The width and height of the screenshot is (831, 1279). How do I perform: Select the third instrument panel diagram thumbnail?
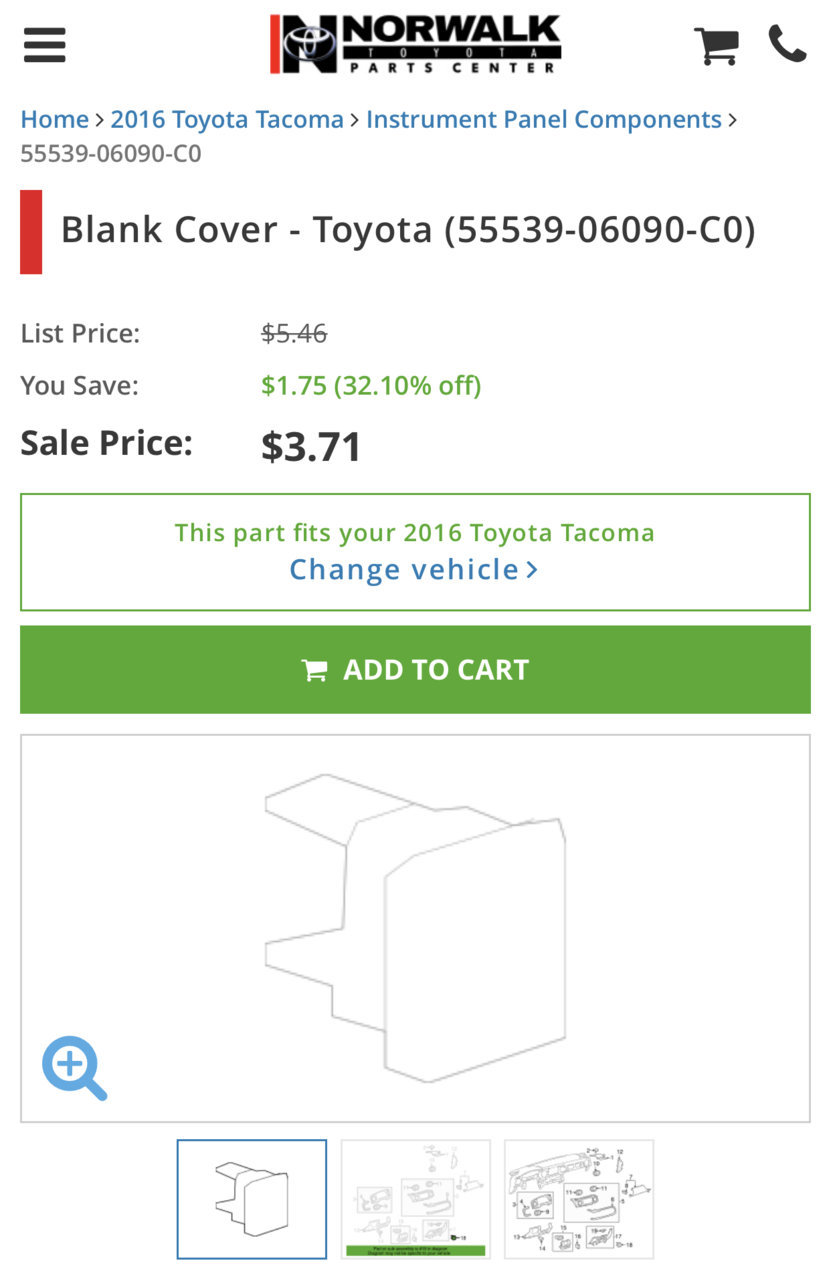click(x=579, y=1199)
